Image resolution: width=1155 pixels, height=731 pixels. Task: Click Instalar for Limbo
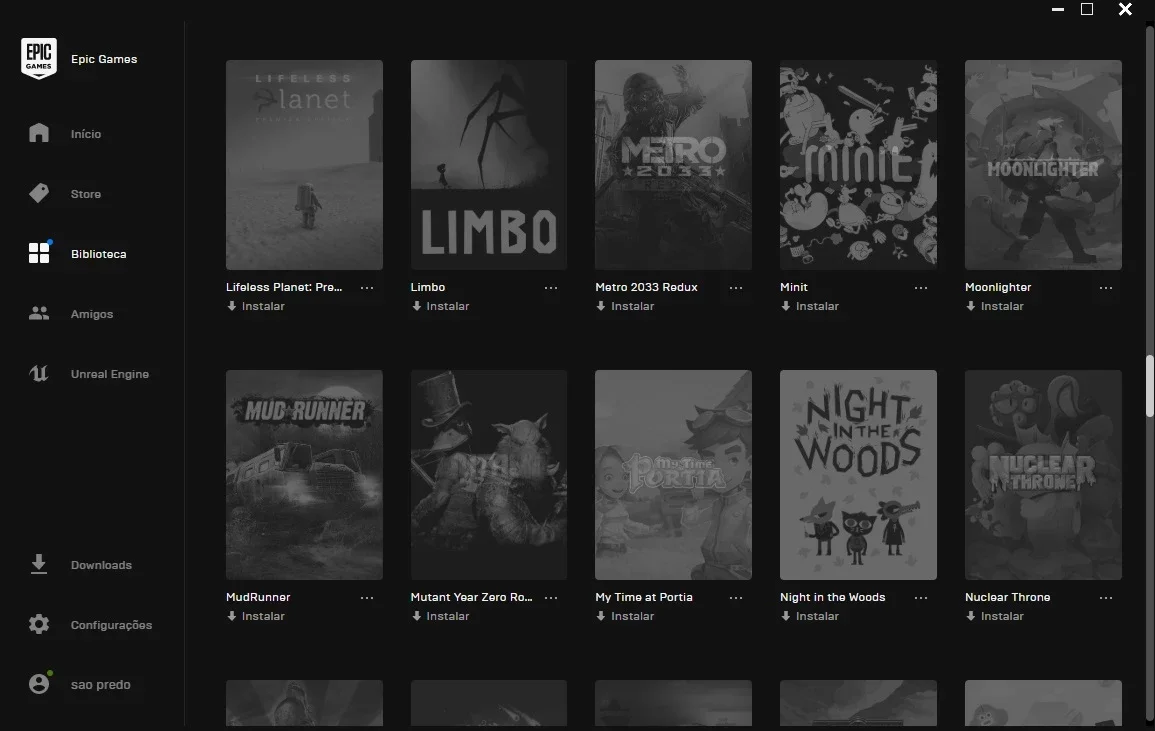[x=448, y=306]
